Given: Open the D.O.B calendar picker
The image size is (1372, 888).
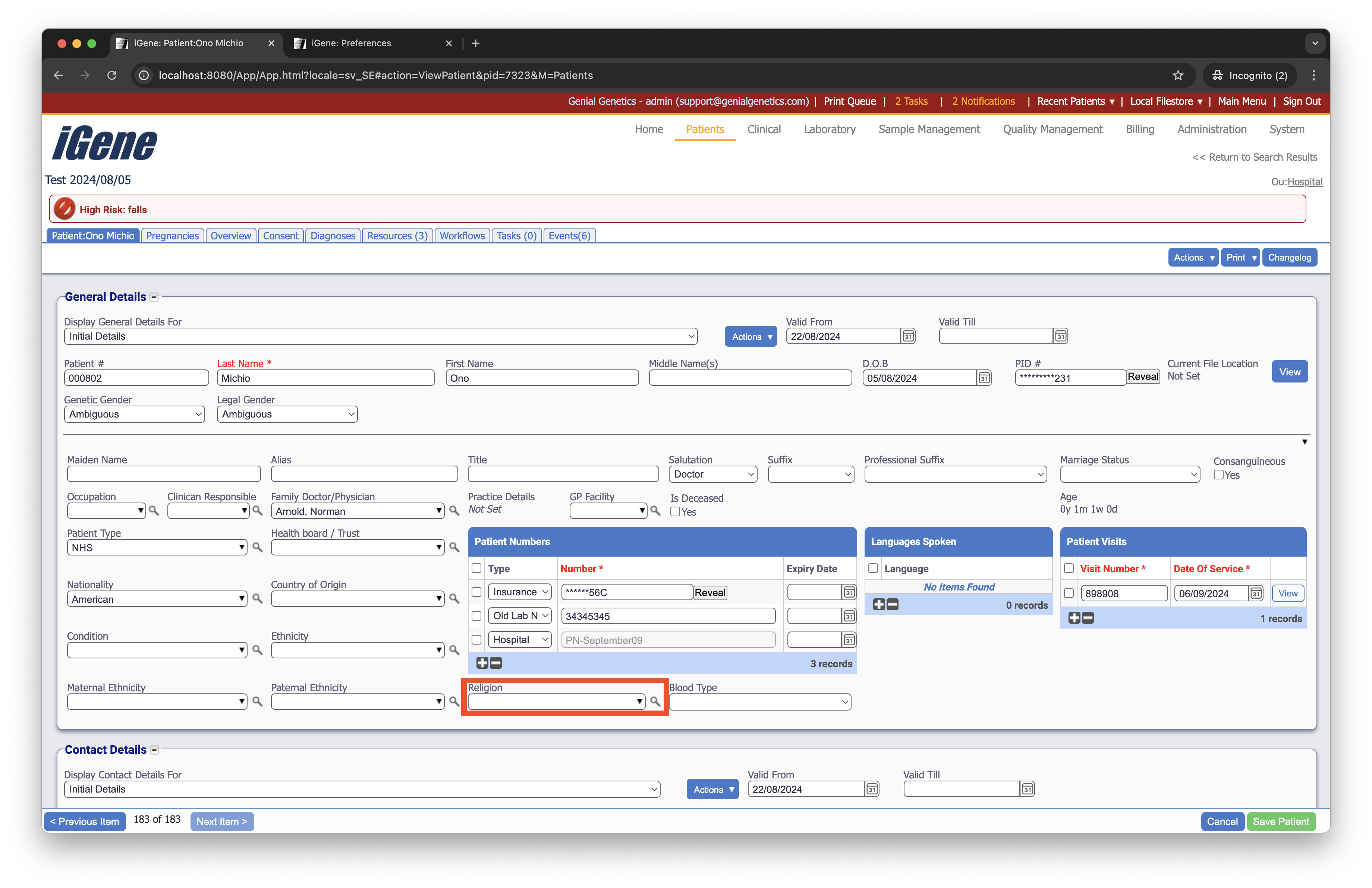Looking at the screenshot, I should tap(984, 378).
